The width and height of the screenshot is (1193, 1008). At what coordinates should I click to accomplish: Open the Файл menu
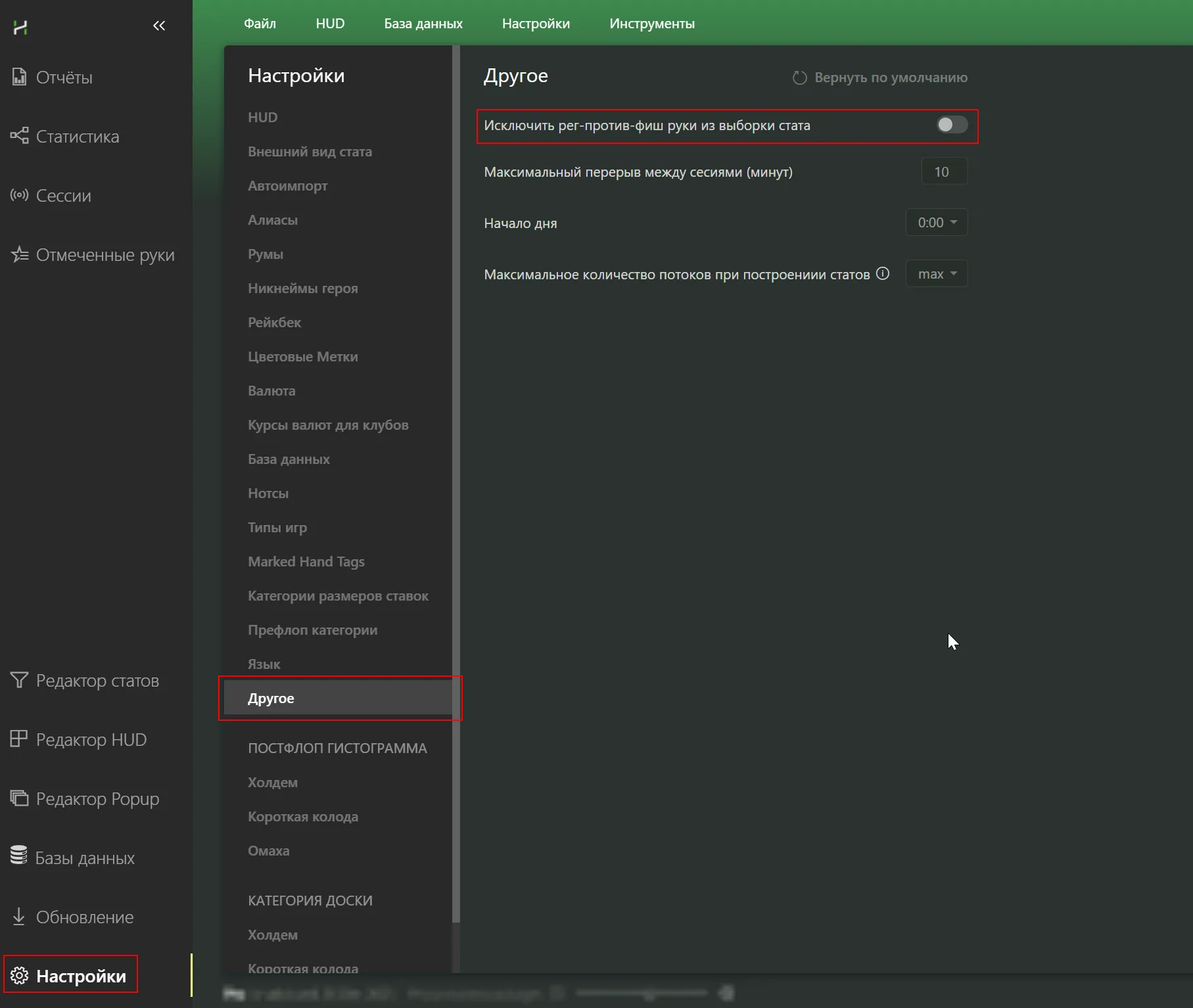click(260, 24)
